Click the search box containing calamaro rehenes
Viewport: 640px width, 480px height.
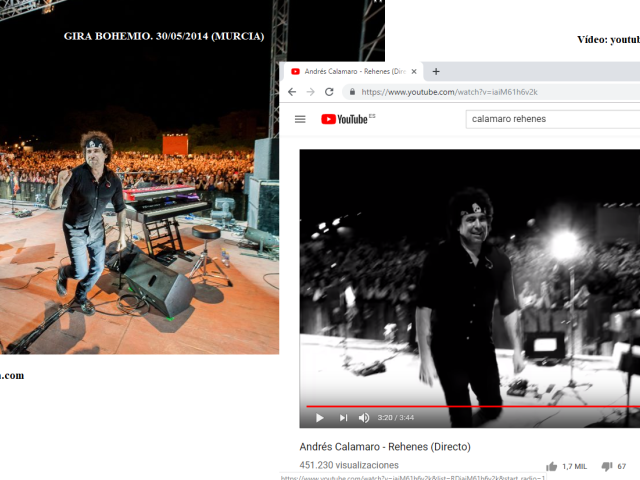[x=553, y=119]
